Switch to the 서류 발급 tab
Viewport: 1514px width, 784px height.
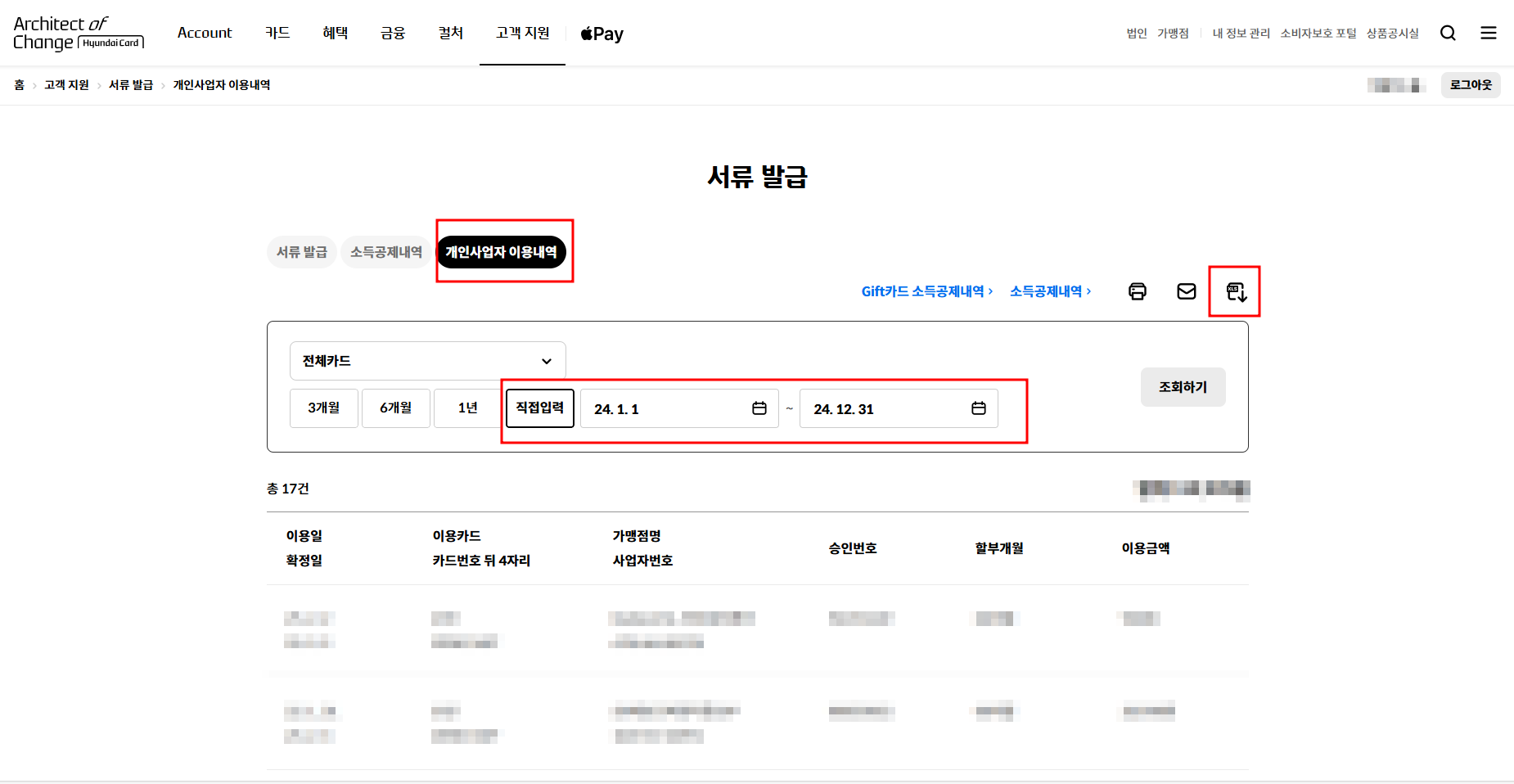[302, 252]
